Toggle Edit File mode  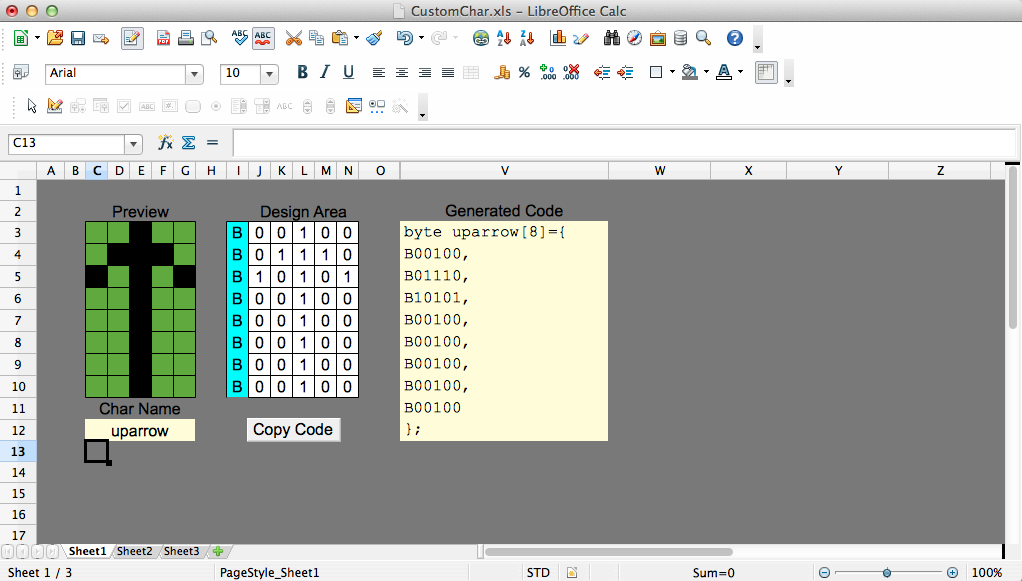coord(132,39)
